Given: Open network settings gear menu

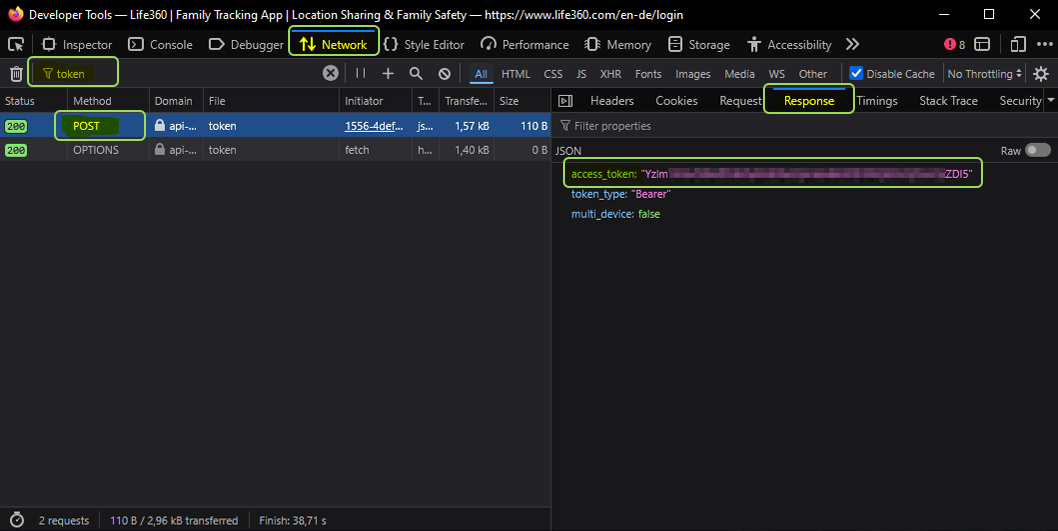Looking at the screenshot, I should (x=1041, y=74).
